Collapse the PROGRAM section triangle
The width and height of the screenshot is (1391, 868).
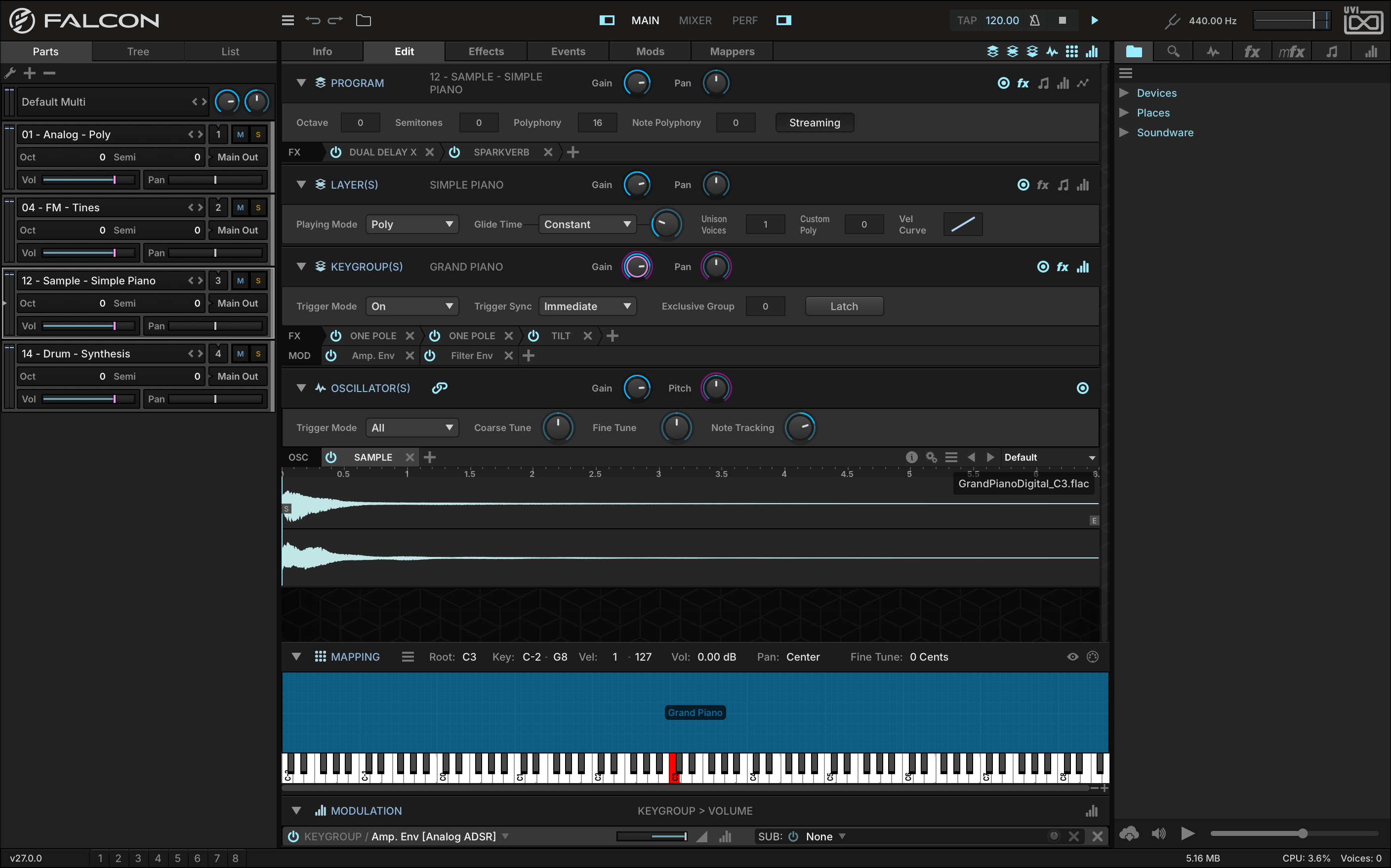click(x=301, y=82)
